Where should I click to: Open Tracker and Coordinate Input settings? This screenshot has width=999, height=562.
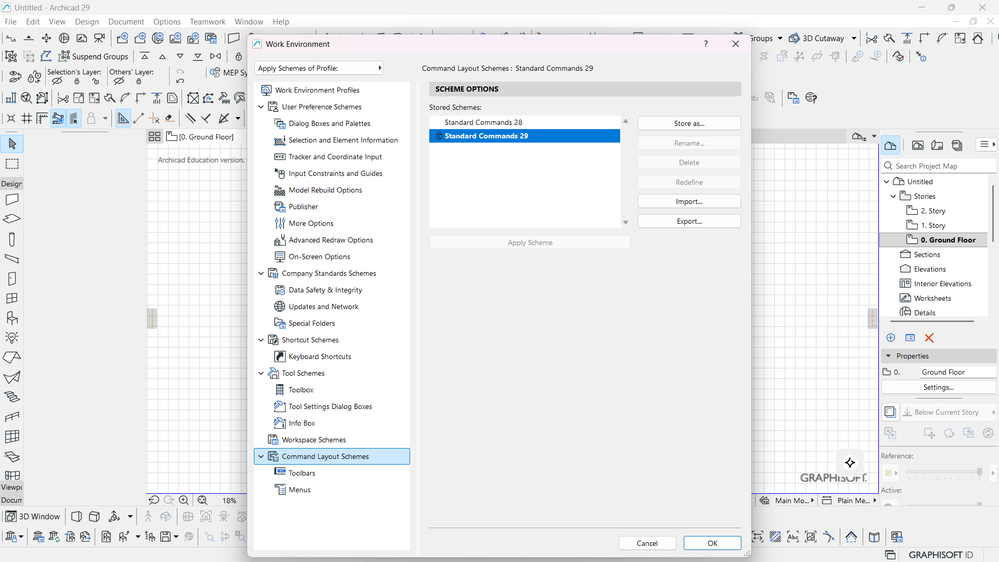click(x=335, y=157)
